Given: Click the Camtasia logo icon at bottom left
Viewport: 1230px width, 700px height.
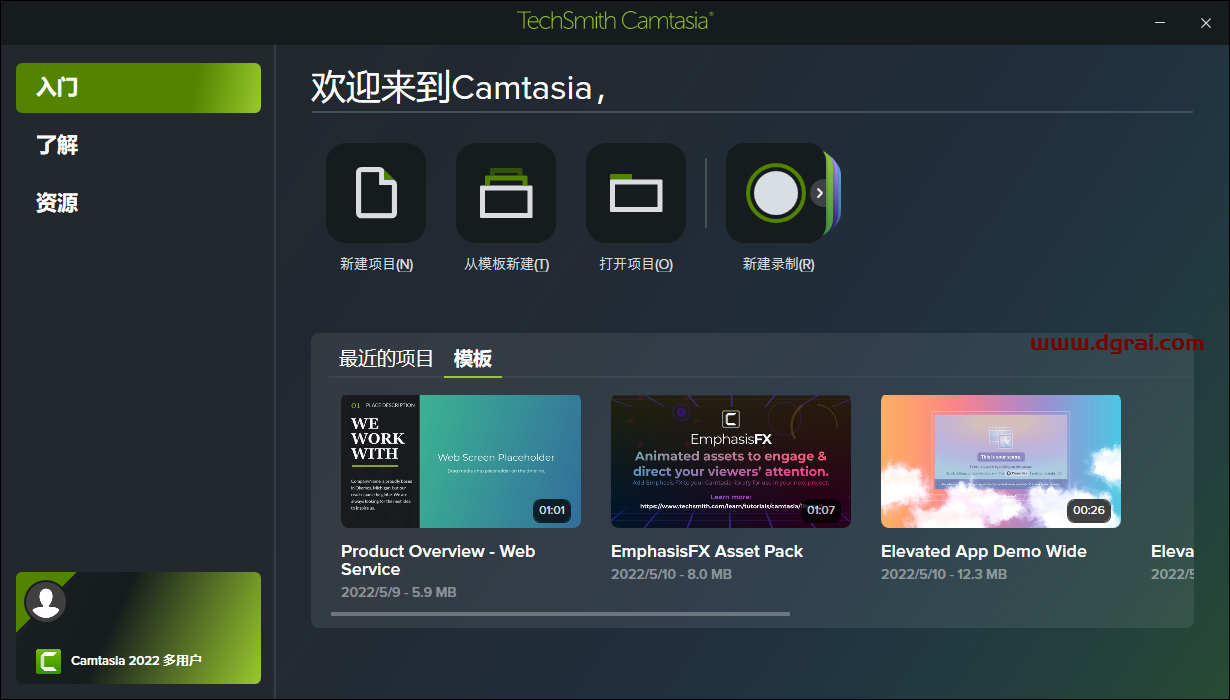Looking at the screenshot, I should pos(47,661).
